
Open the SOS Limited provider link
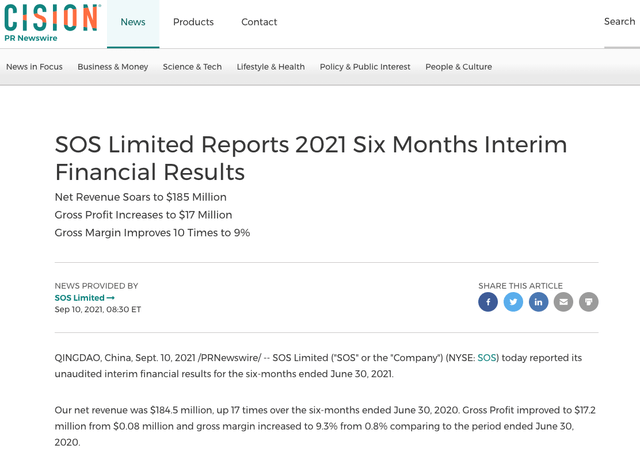coord(84,298)
